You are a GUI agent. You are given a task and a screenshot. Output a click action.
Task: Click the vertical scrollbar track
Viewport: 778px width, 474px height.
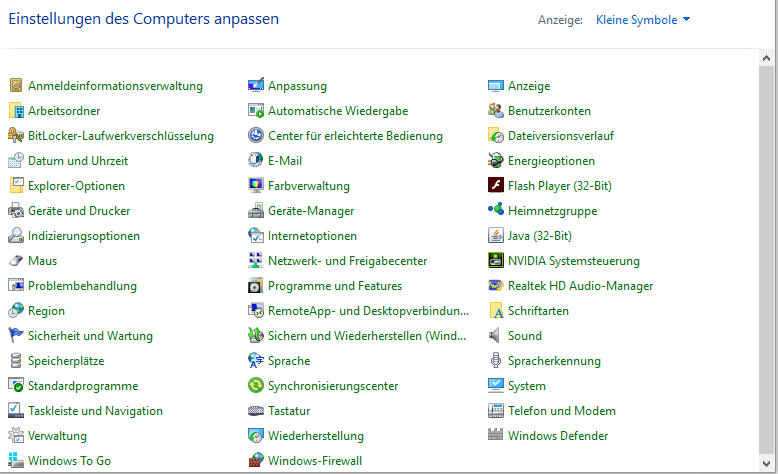pos(766,261)
